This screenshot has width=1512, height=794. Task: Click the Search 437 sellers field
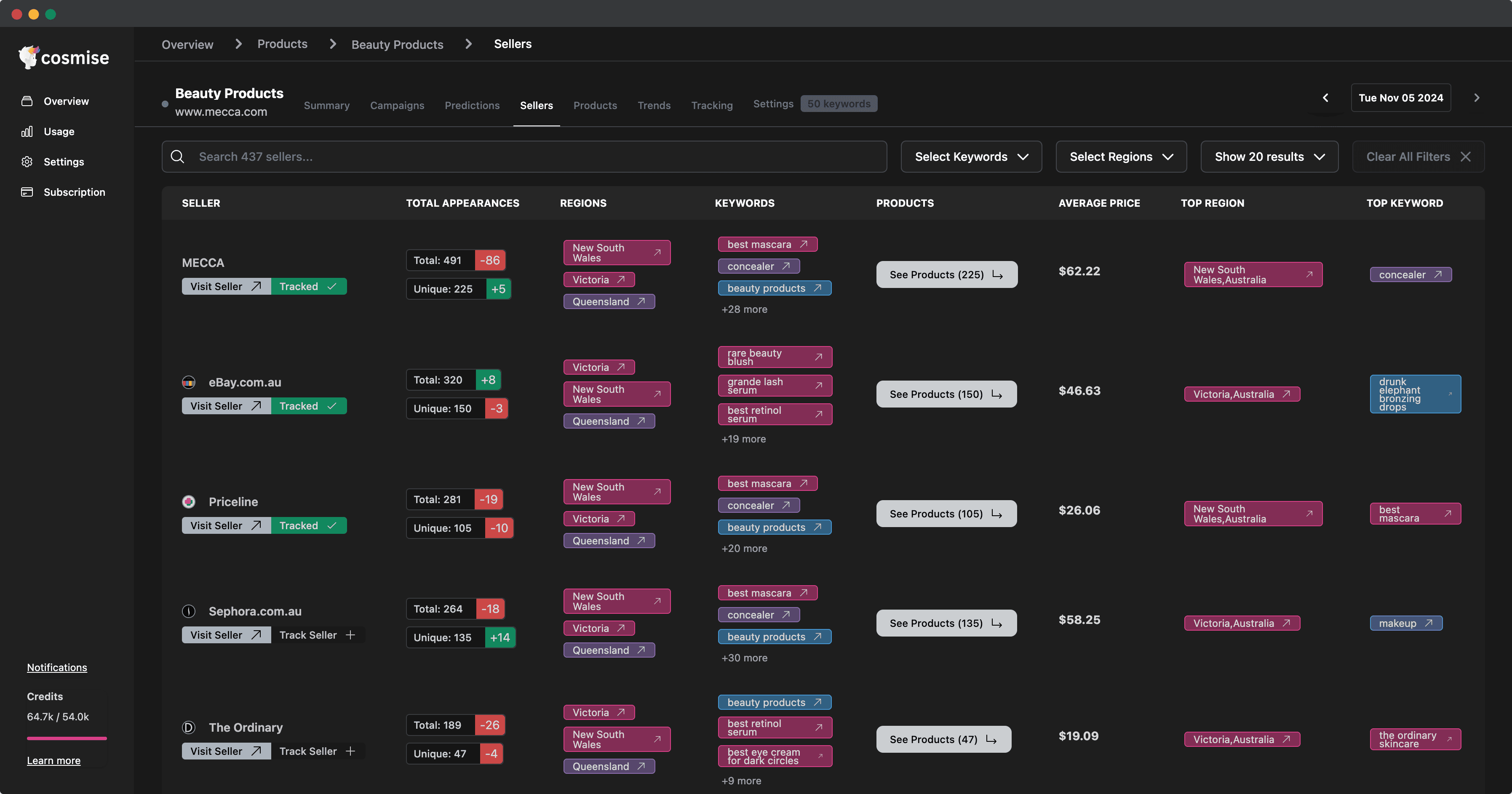click(524, 156)
